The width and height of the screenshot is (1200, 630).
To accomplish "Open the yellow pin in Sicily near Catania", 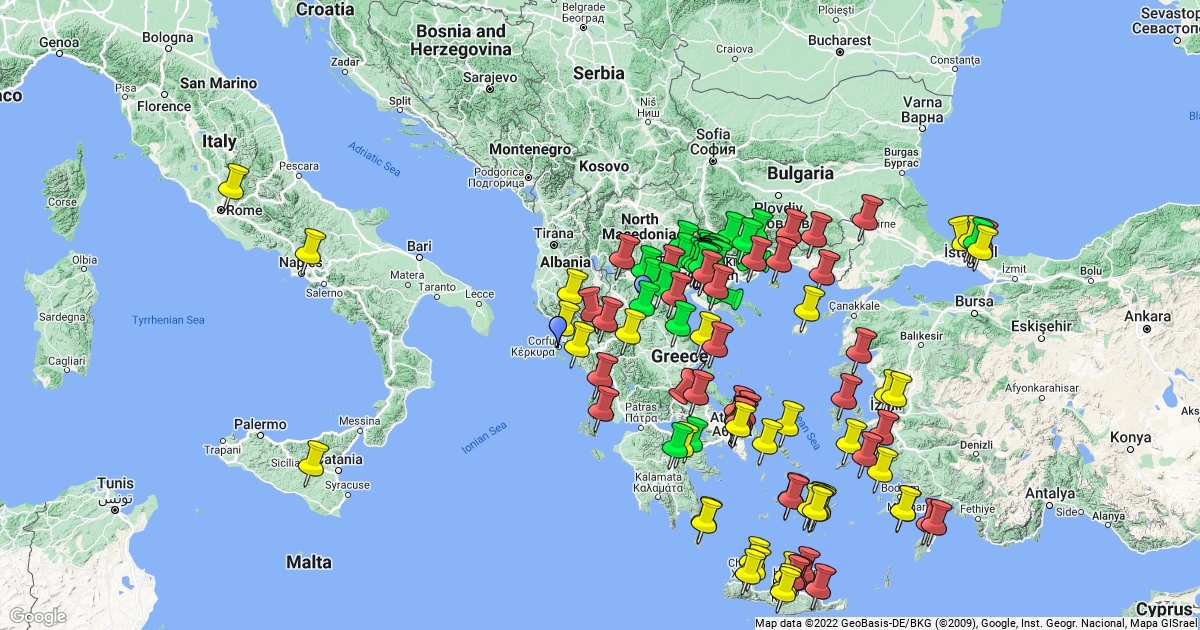I will tap(315, 458).
